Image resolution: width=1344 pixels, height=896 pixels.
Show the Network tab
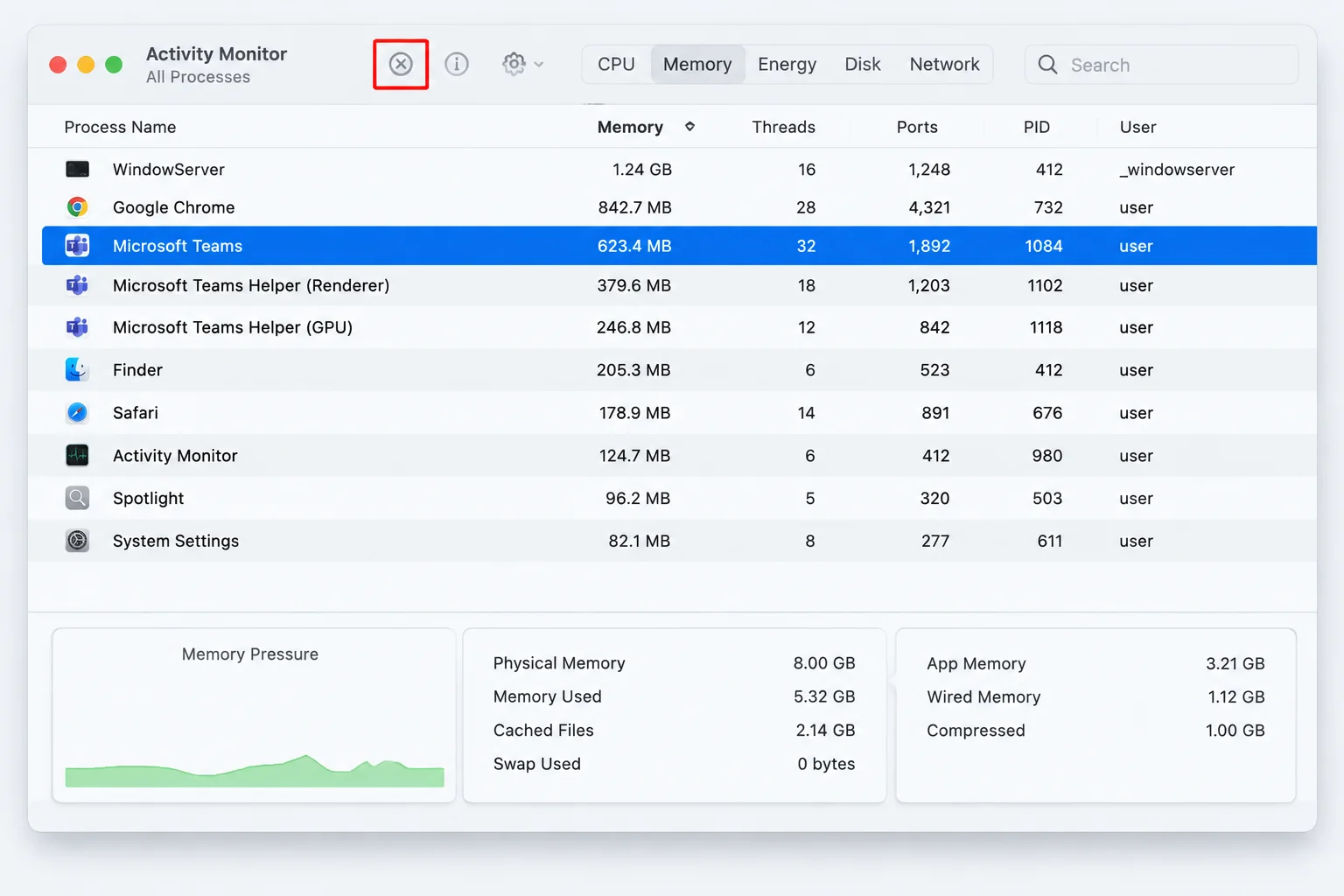pyautogui.click(x=944, y=65)
